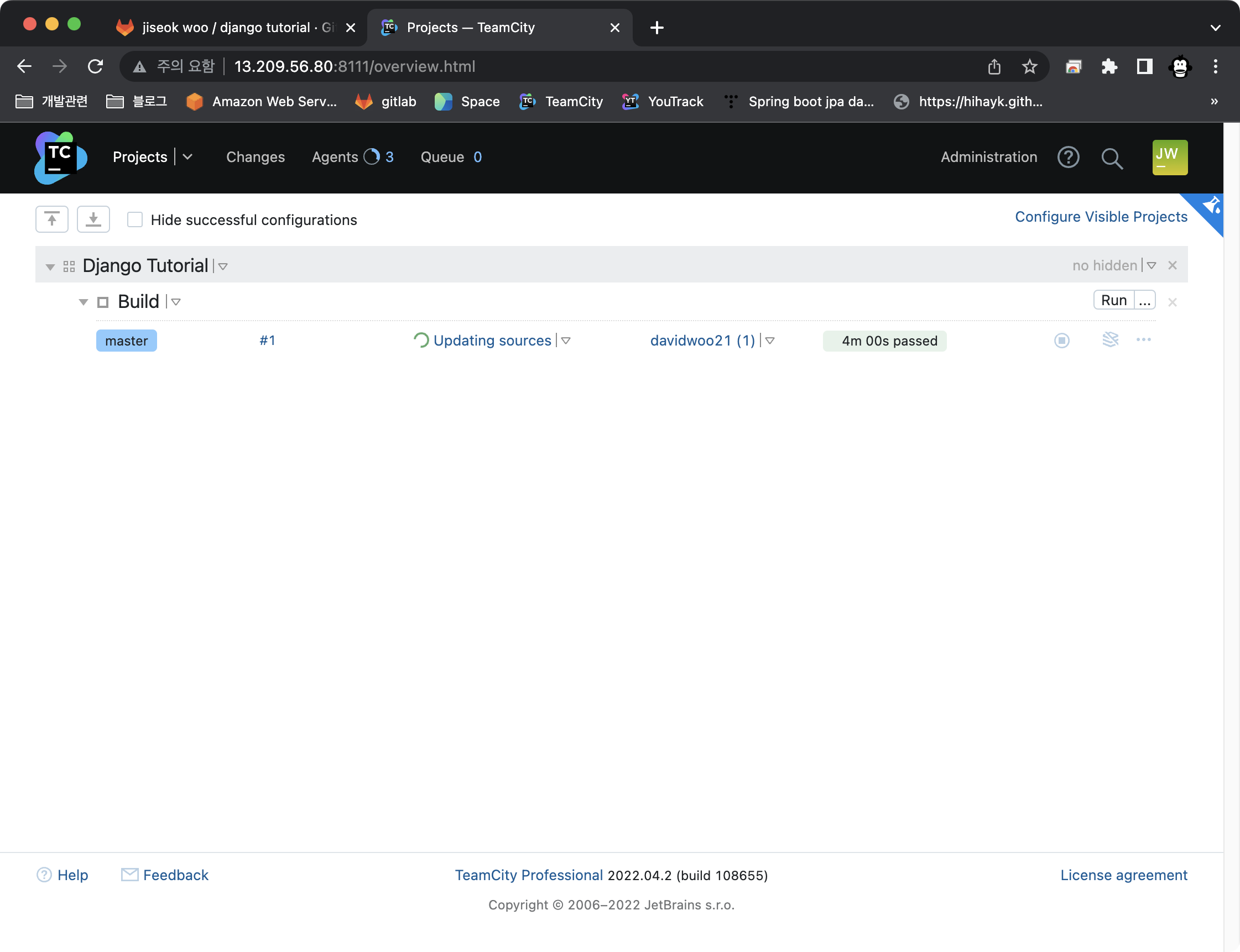Toggle Hide successful configurations checkbox
Viewport: 1240px width, 952px height.
(135, 220)
